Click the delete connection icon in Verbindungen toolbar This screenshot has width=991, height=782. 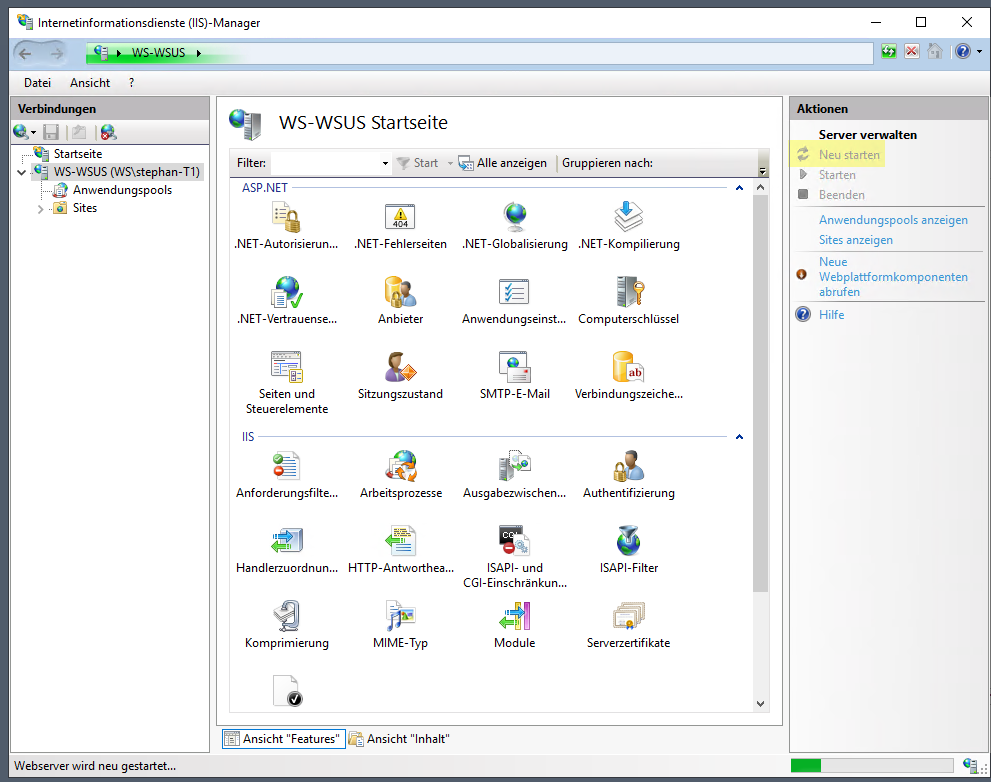click(x=108, y=132)
